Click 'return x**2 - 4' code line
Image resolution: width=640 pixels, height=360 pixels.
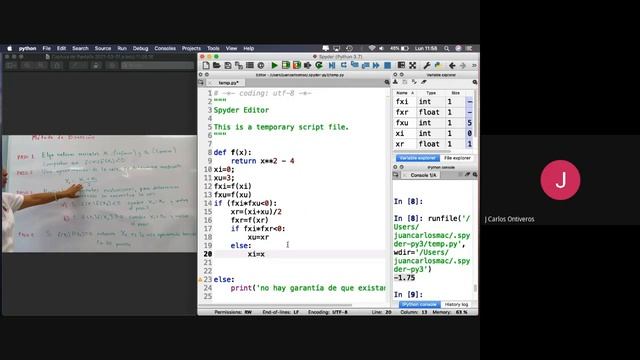click(x=262, y=161)
